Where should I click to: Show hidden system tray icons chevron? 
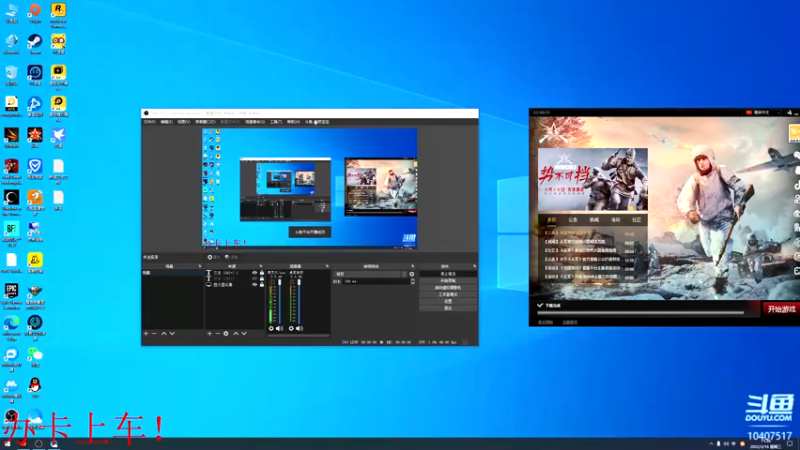pyautogui.click(x=711, y=444)
